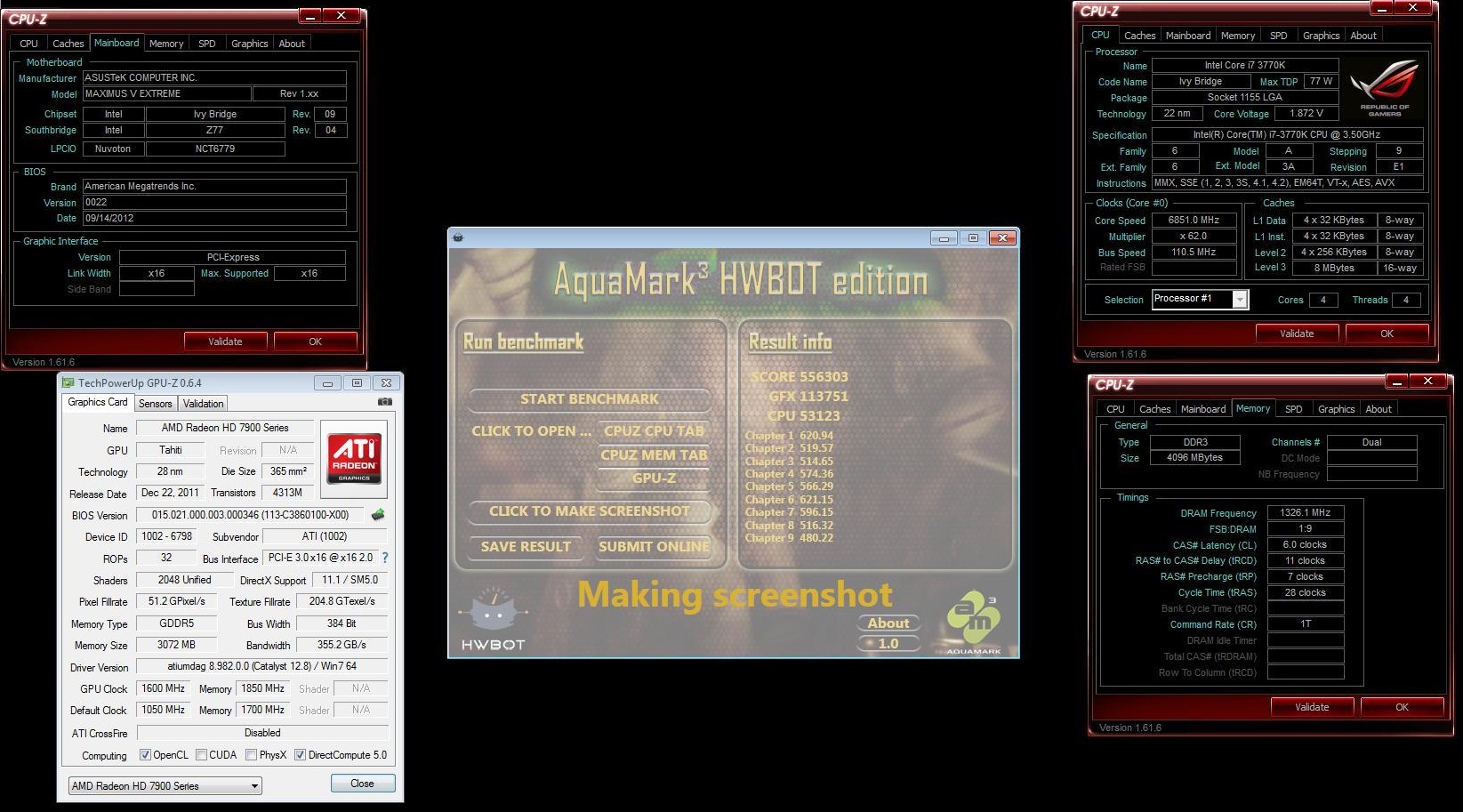This screenshot has width=1463, height=812.
Task: Click OK in Memory CPU-Z window
Action: (x=1403, y=707)
